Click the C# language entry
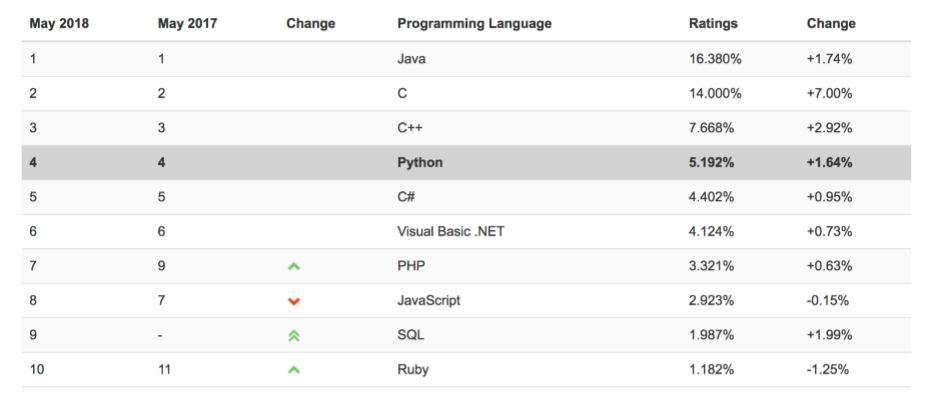Viewport: 936px width, 400px height. pos(406,197)
